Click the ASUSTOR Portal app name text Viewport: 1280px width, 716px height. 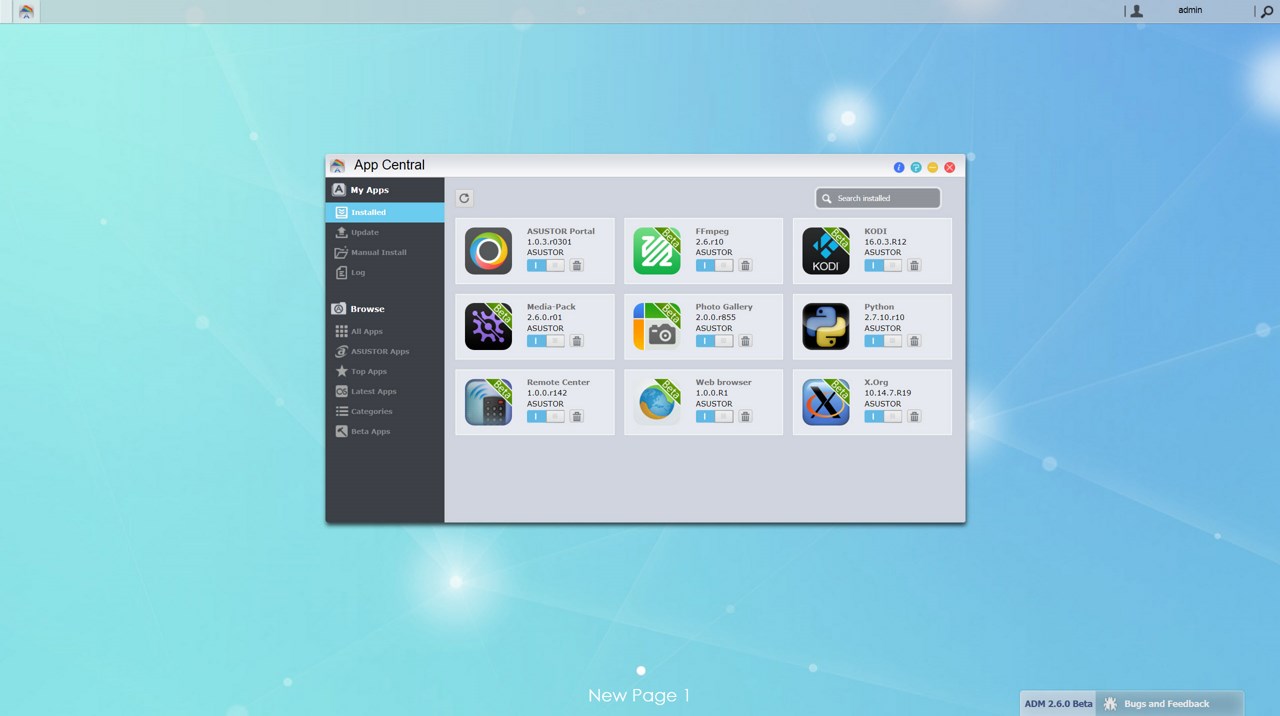561,231
